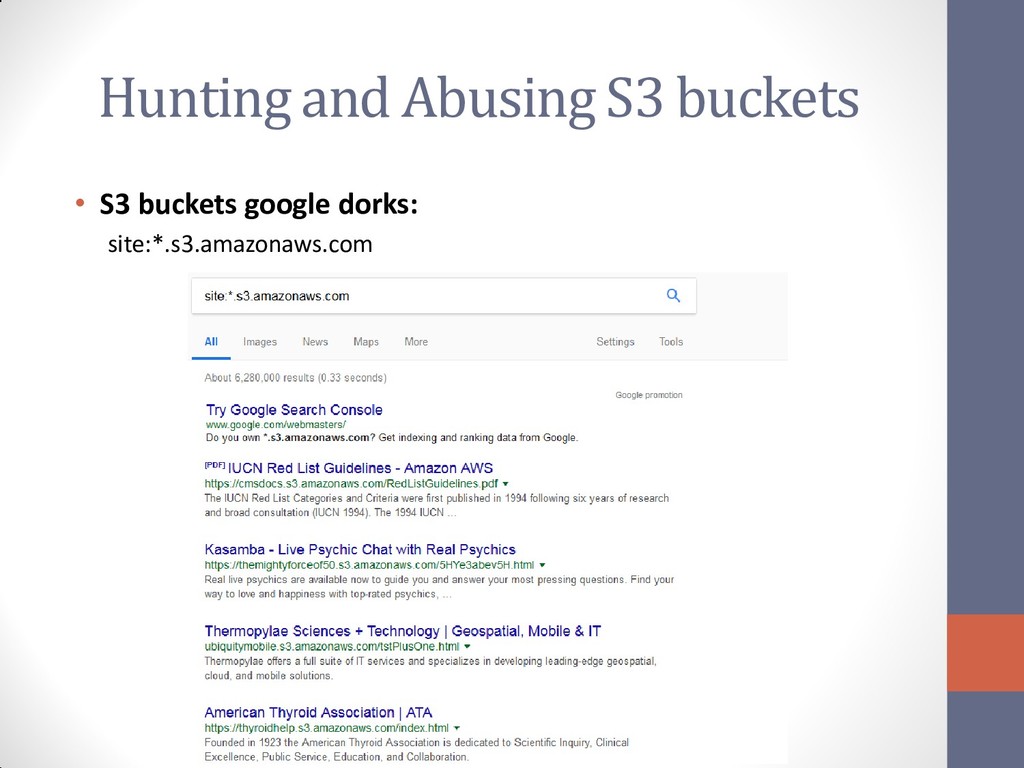This screenshot has height=768, width=1024.
Task: Click the Real live psychics are available snippet
Action: 439,586
